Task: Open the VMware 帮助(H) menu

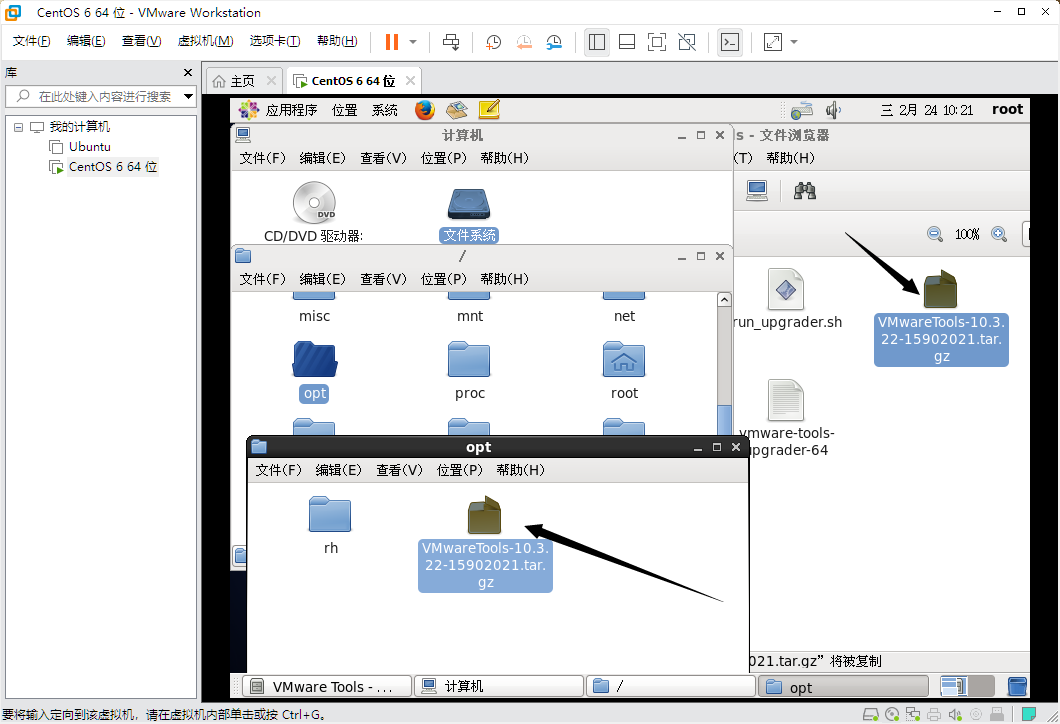Action: [337, 41]
